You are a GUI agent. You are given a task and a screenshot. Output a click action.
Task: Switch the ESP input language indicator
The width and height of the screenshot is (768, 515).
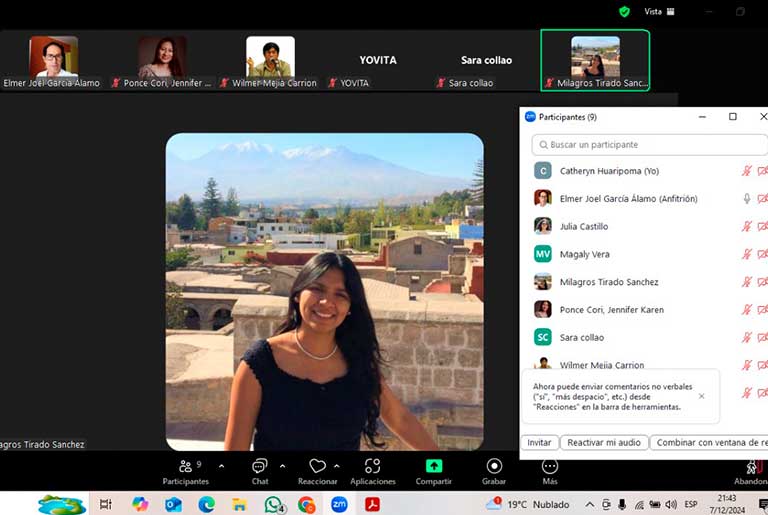[x=691, y=504]
